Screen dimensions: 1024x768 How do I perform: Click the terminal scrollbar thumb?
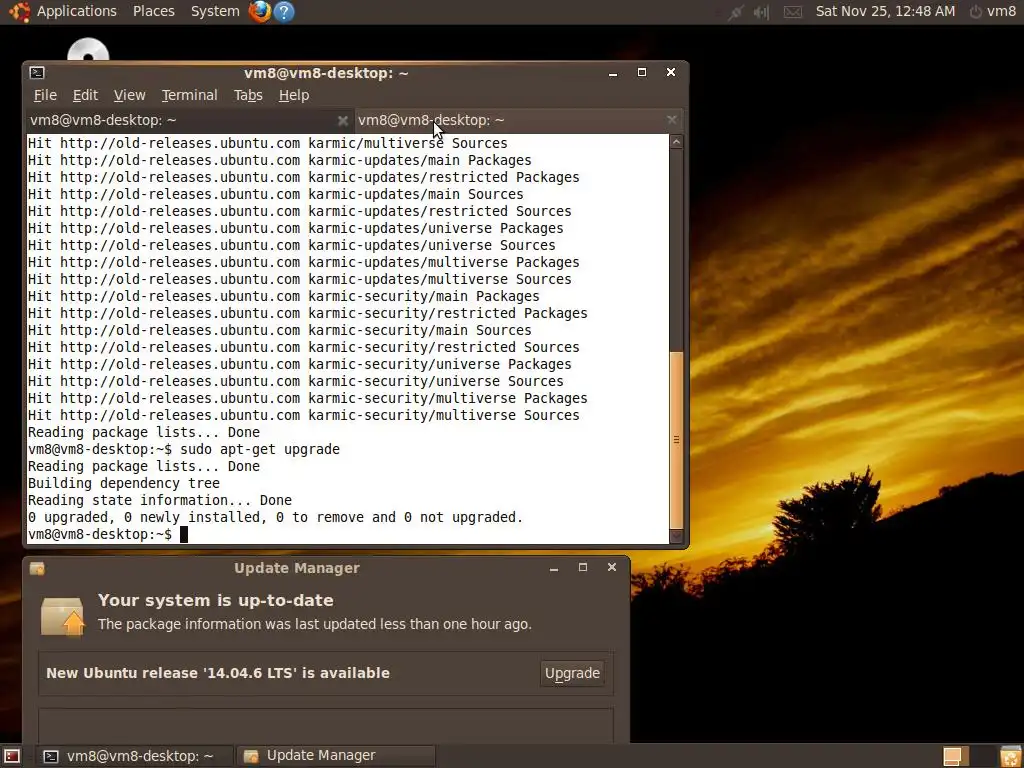(677, 440)
